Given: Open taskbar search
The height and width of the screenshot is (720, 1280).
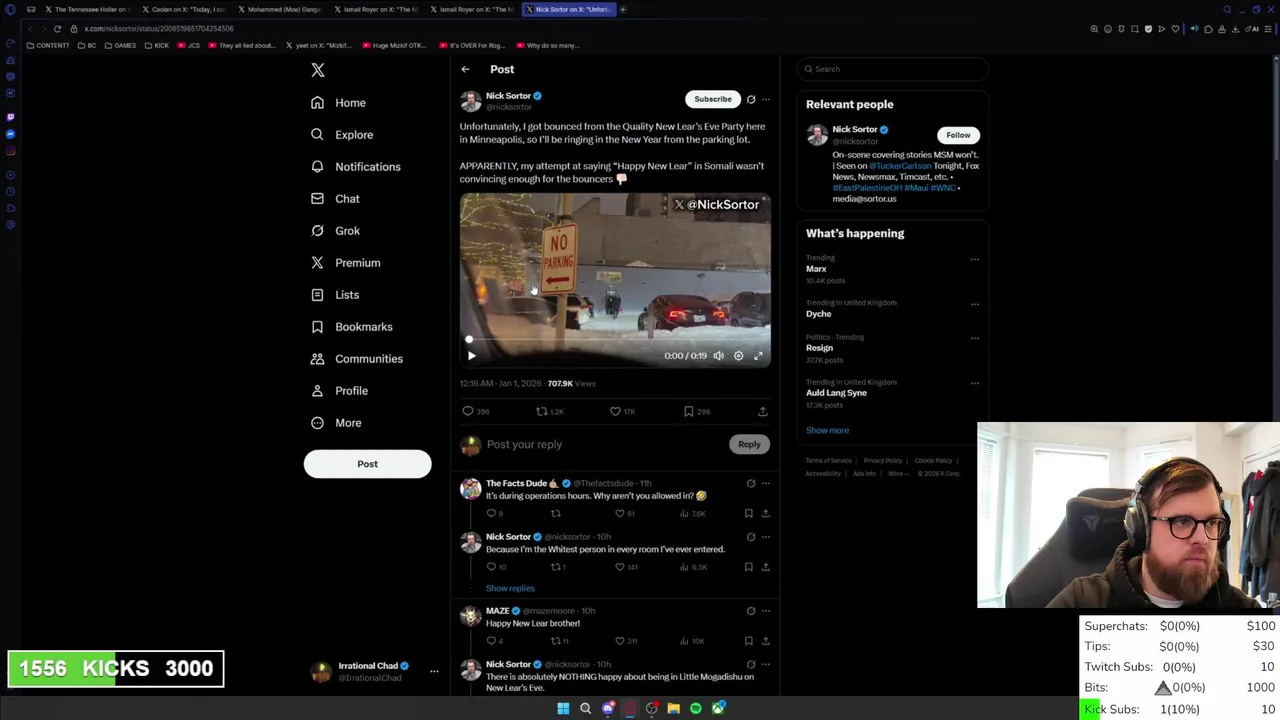Looking at the screenshot, I should tap(585, 709).
